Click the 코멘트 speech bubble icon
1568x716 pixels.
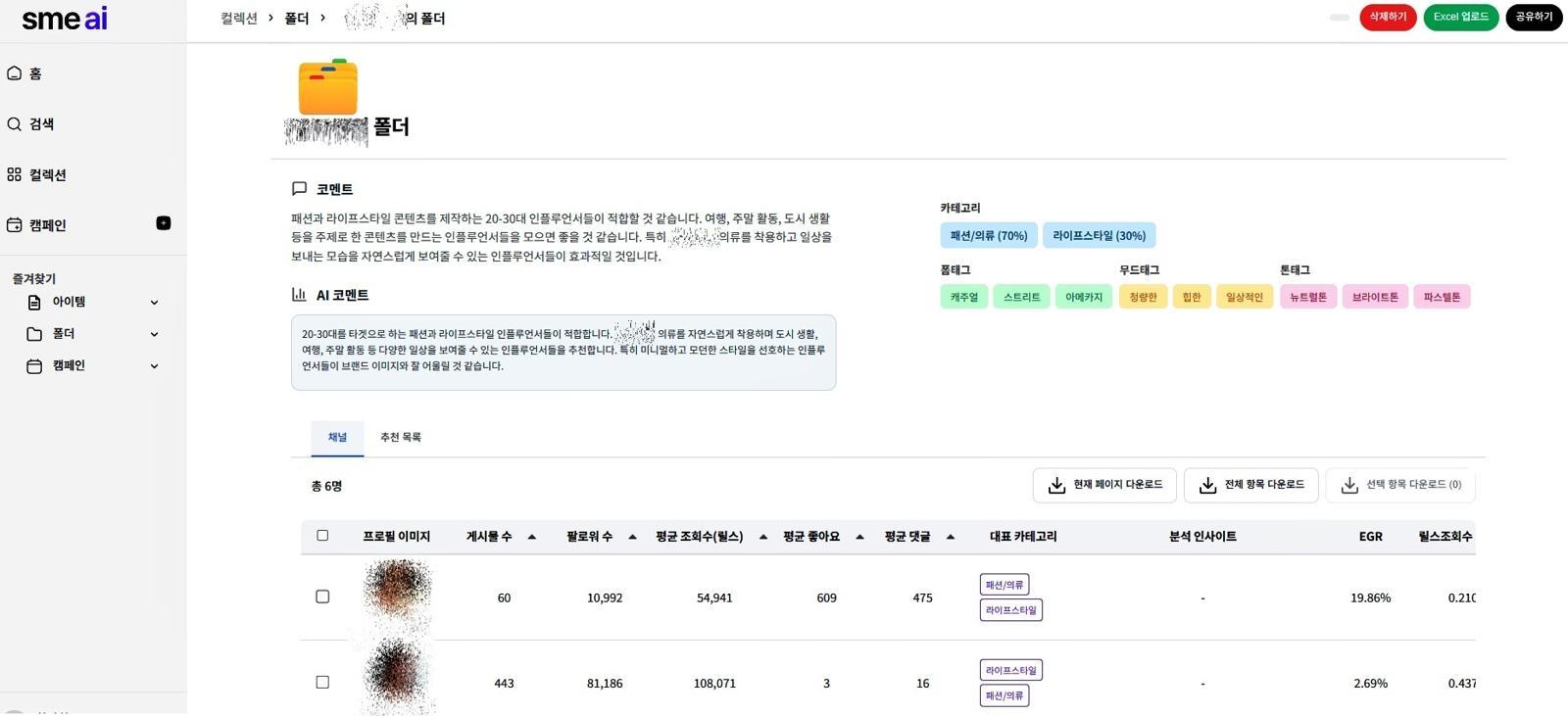click(x=299, y=188)
